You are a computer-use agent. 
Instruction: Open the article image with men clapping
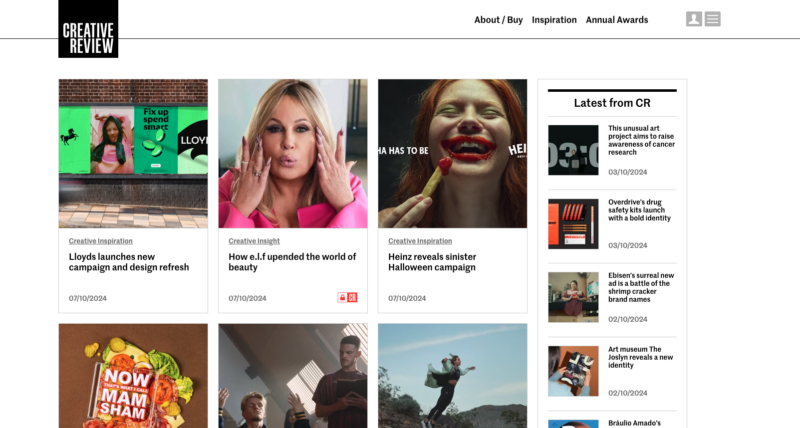(x=293, y=376)
